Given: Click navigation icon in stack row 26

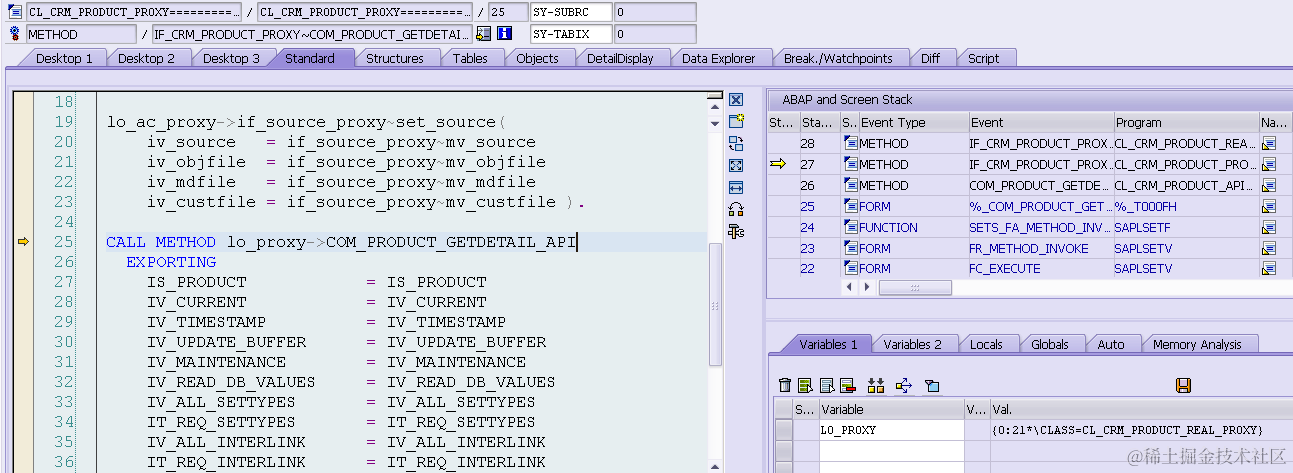Looking at the screenshot, I should click(x=1269, y=186).
